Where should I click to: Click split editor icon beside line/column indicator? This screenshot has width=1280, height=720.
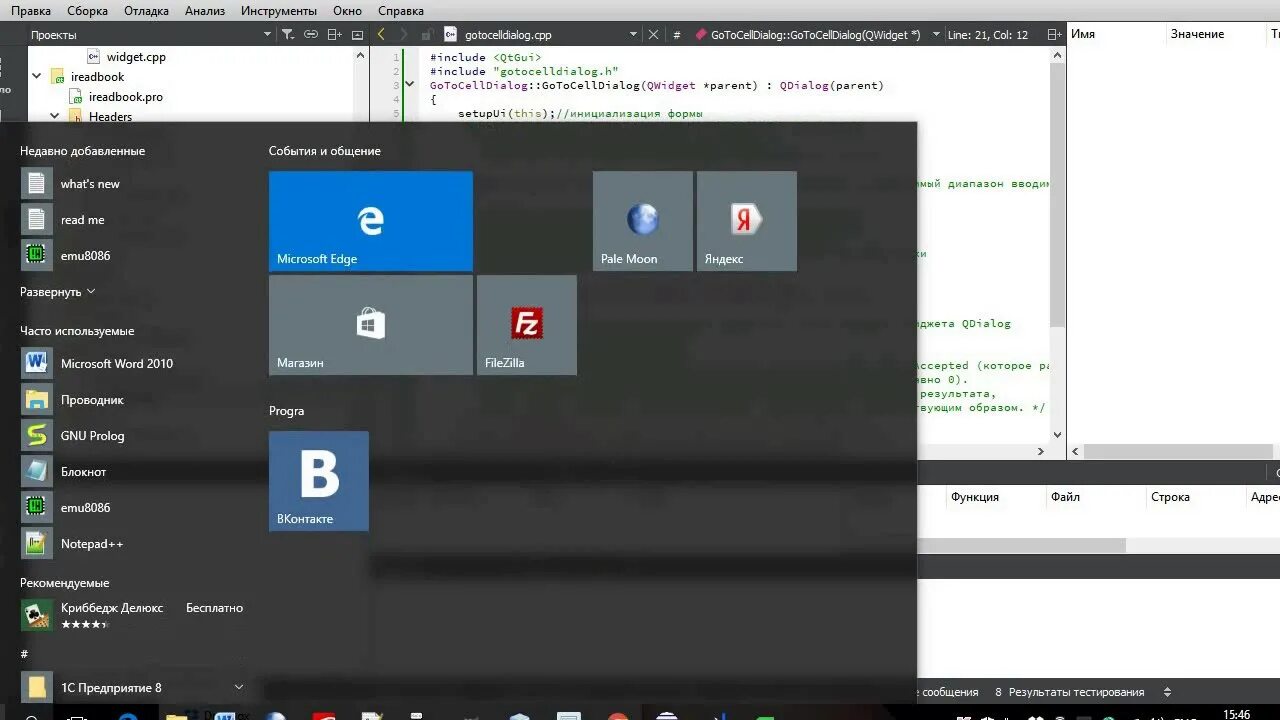pos(1053,34)
